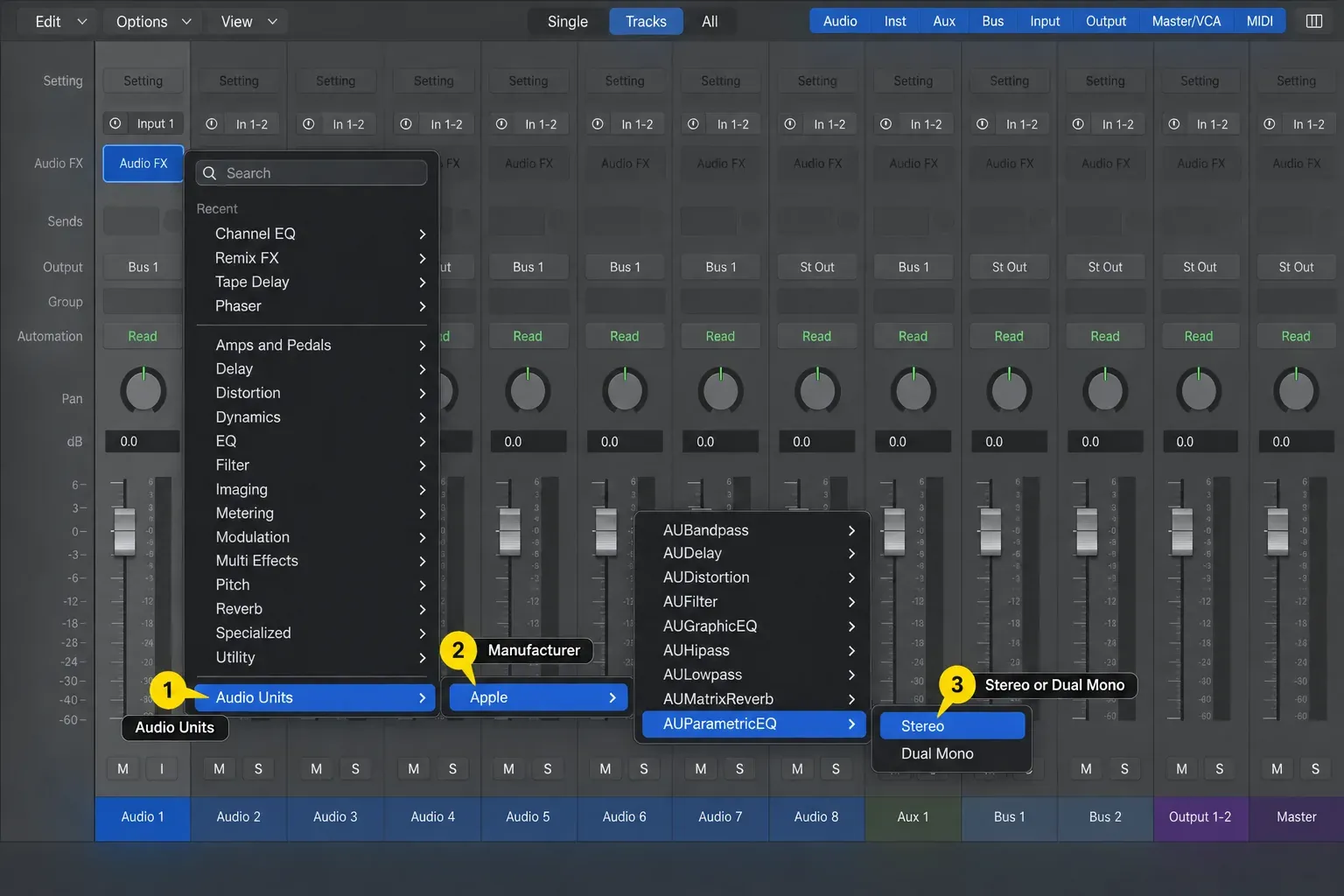
Task: Switch to the Single mixer view
Action: 568,21
